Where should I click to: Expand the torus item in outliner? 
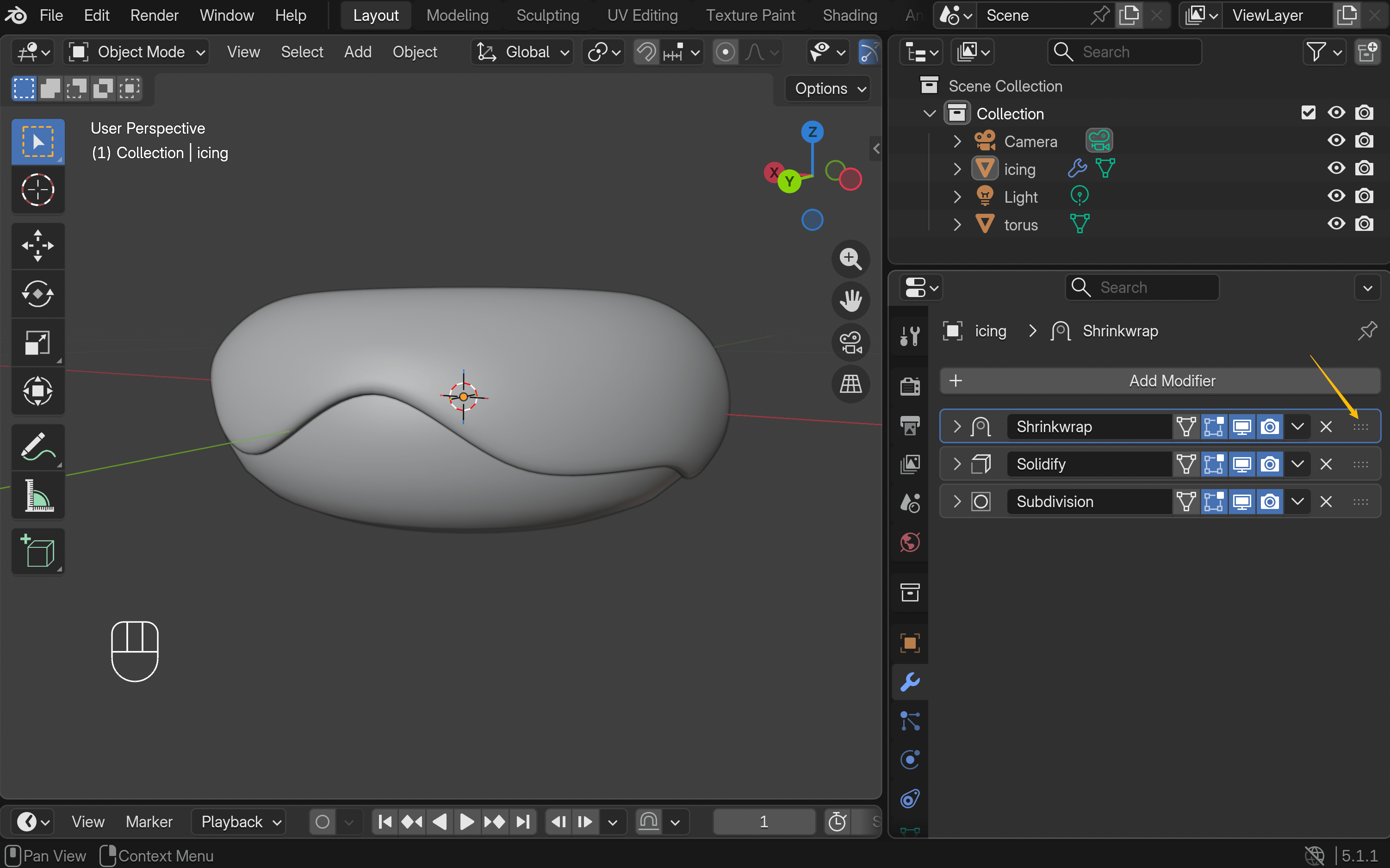956,224
